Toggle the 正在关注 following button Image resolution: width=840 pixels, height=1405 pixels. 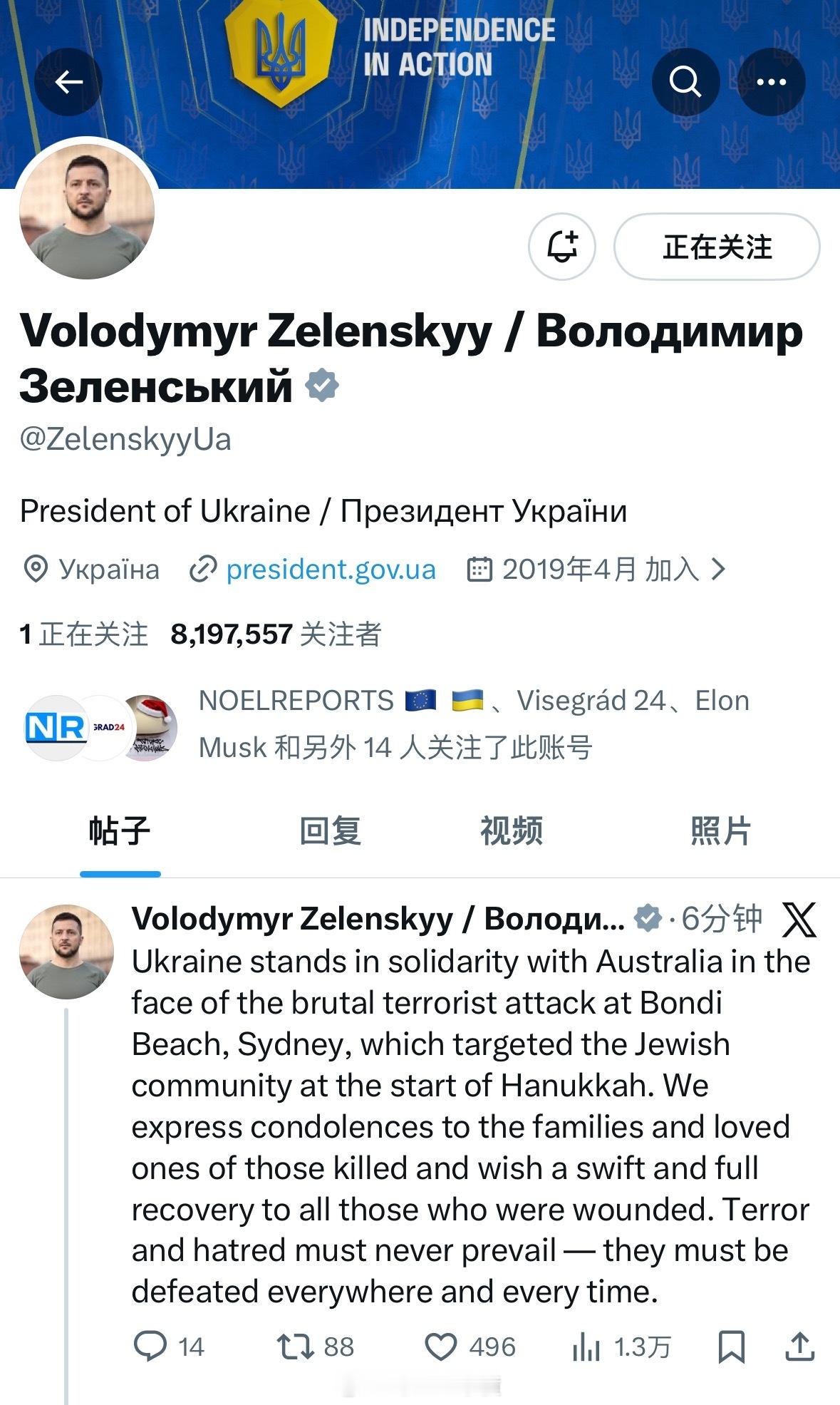tap(717, 247)
